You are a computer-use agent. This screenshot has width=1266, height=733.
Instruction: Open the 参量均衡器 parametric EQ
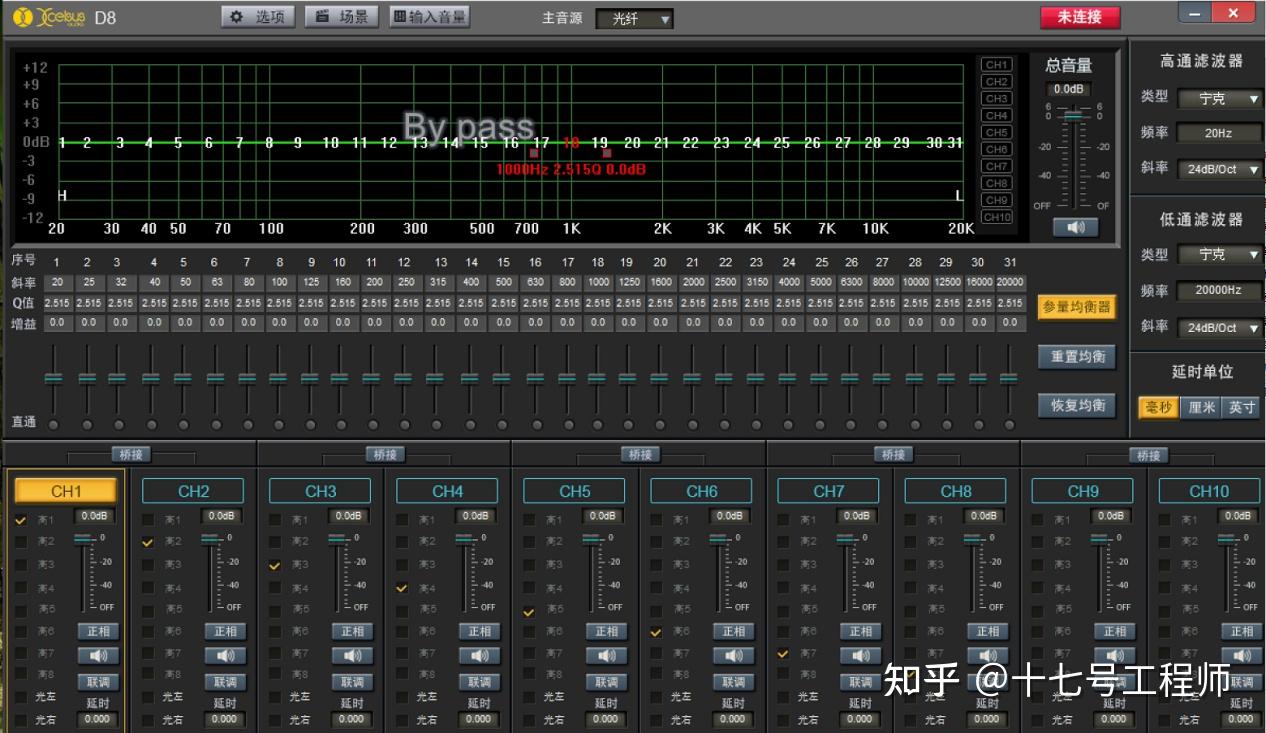pyautogui.click(x=1076, y=308)
